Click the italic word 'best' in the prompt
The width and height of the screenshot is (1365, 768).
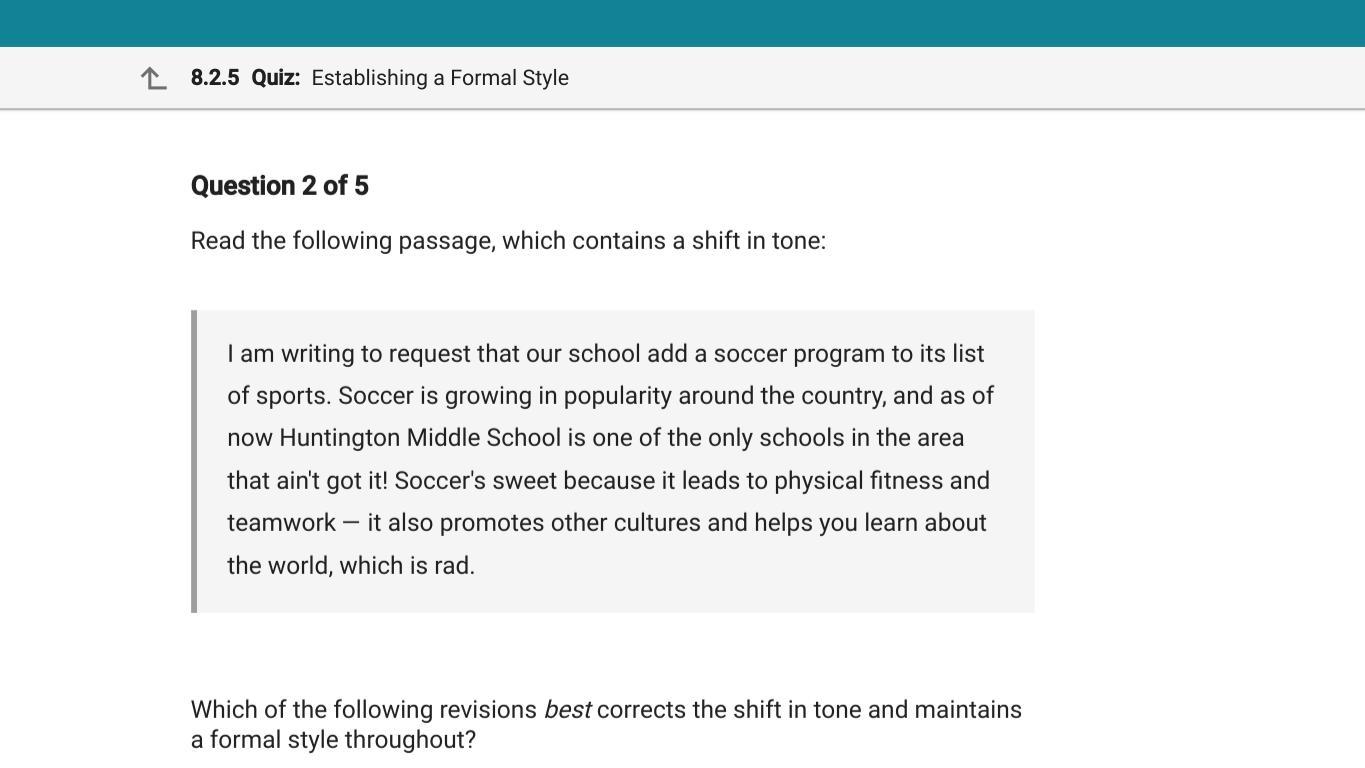[567, 710]
